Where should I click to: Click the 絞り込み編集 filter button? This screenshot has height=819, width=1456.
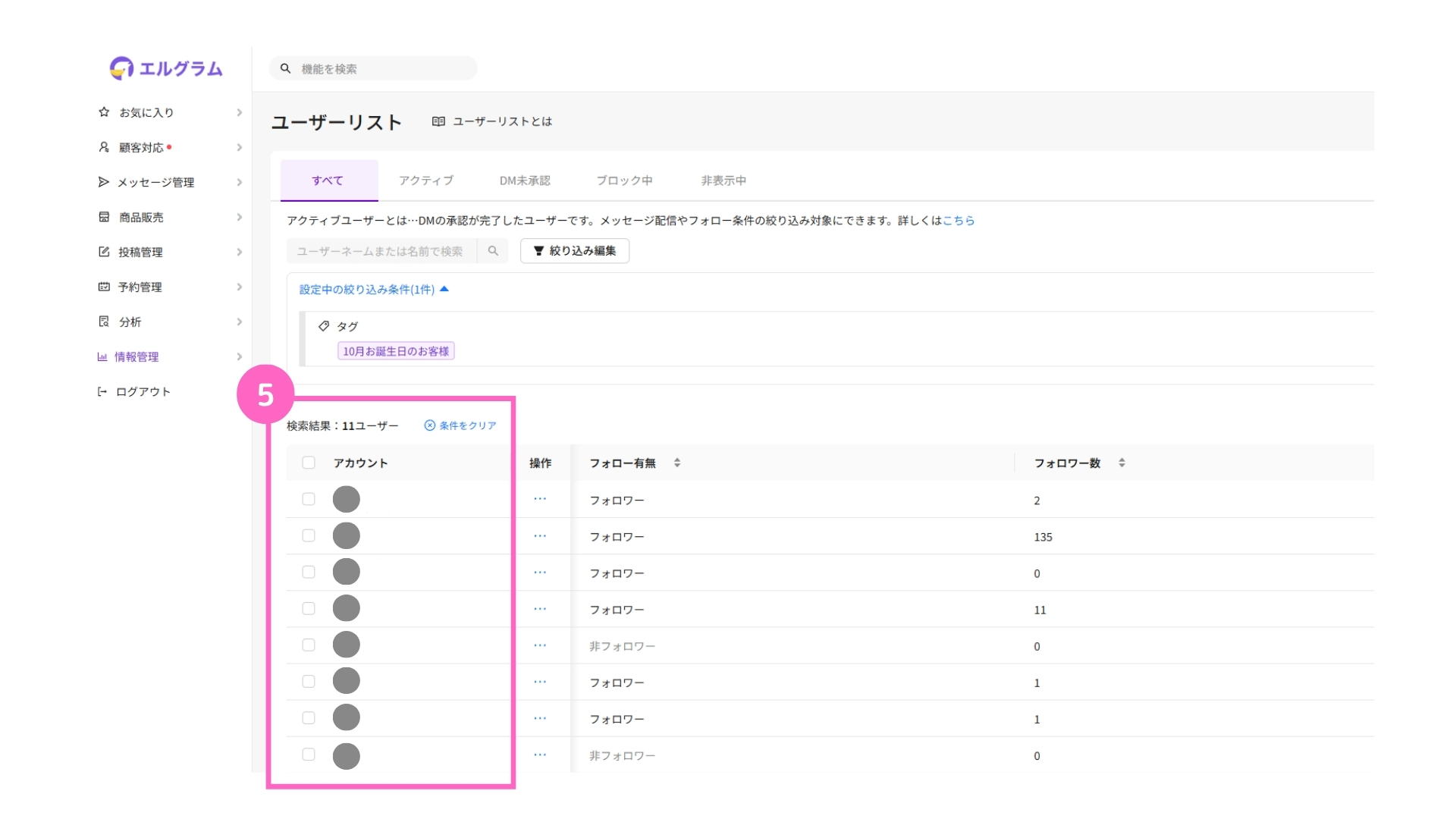(x=575, y=251)
